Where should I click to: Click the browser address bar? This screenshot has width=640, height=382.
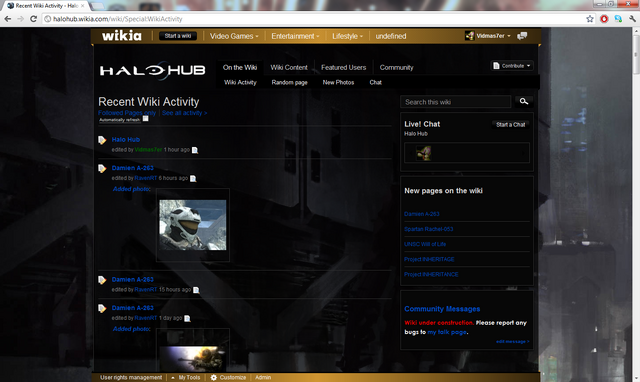click(314, 19)
